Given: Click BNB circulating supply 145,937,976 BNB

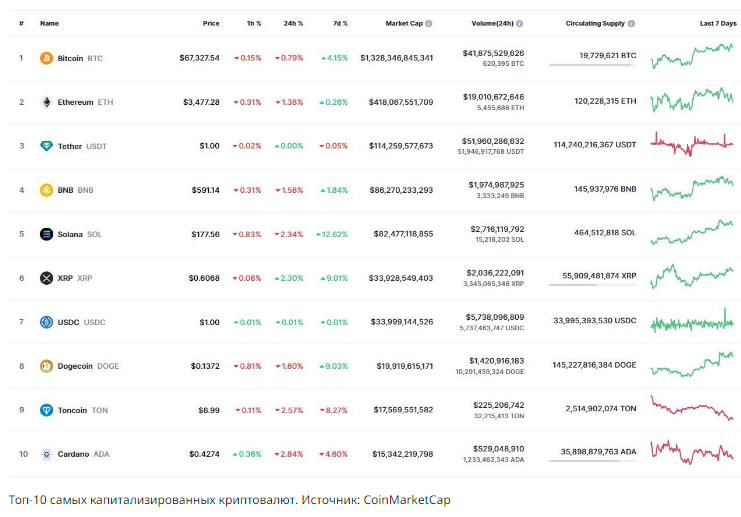Looking at the screenshot, I should 605,189.
